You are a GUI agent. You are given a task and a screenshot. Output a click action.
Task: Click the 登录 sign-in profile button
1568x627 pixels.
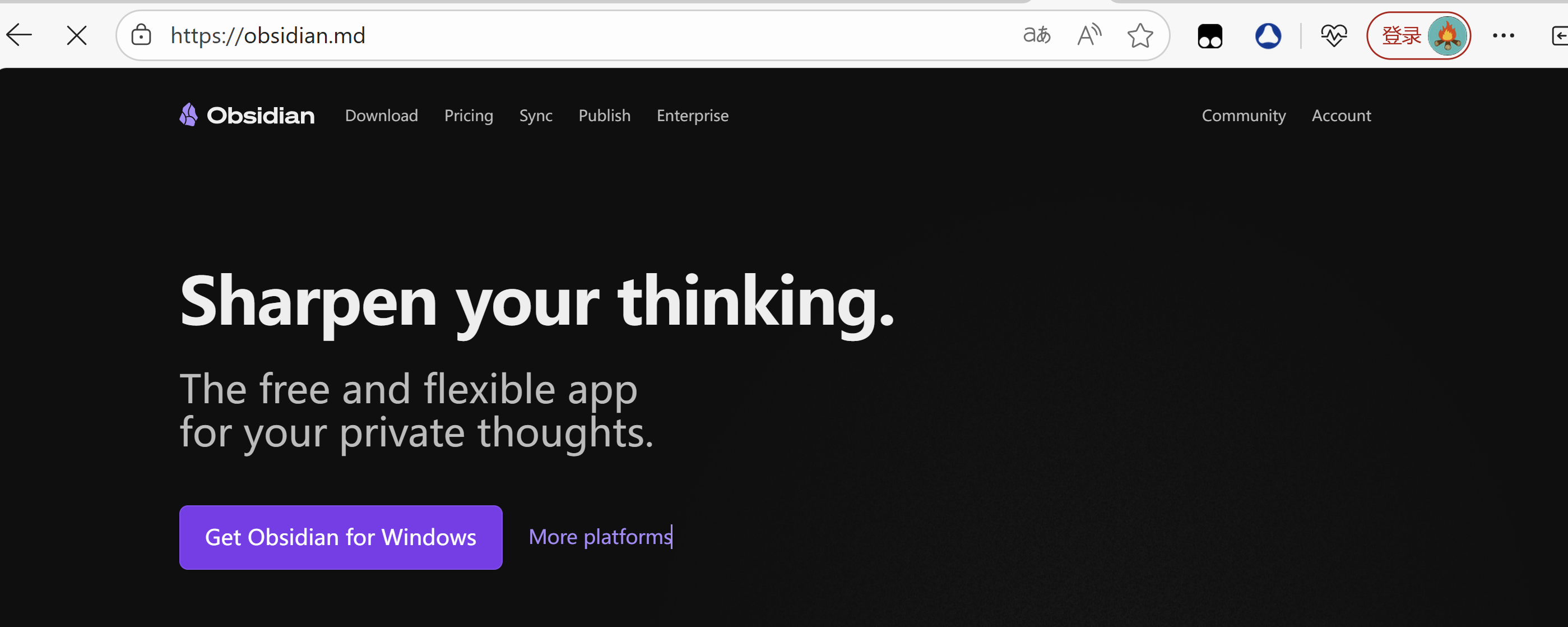click(x=1418, y=35)
